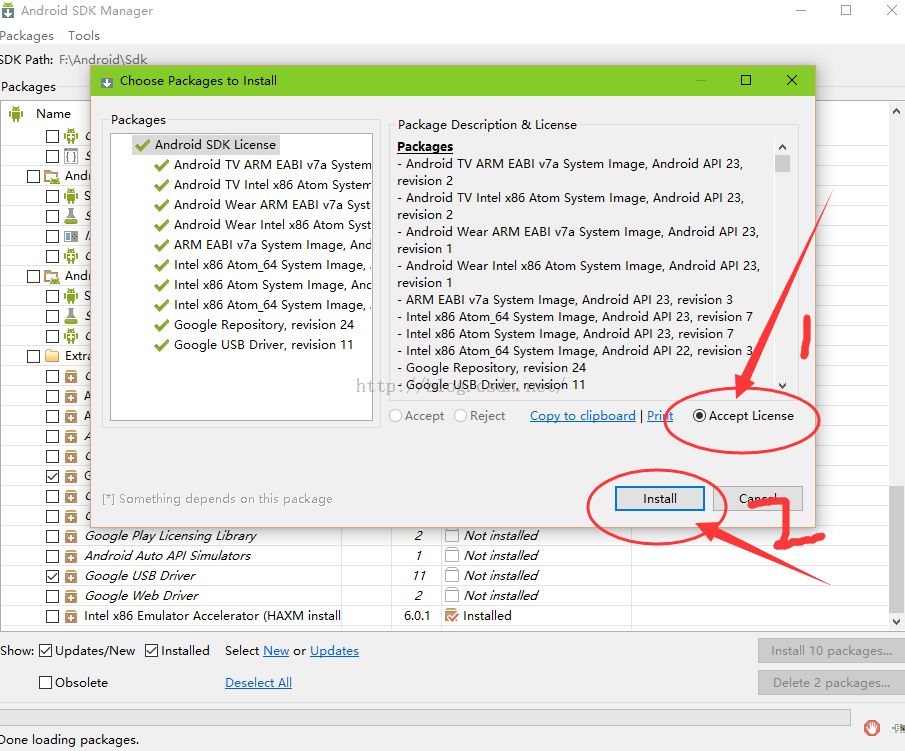Maximize the Choose Packages to Install dialog

tap(746, 80)
